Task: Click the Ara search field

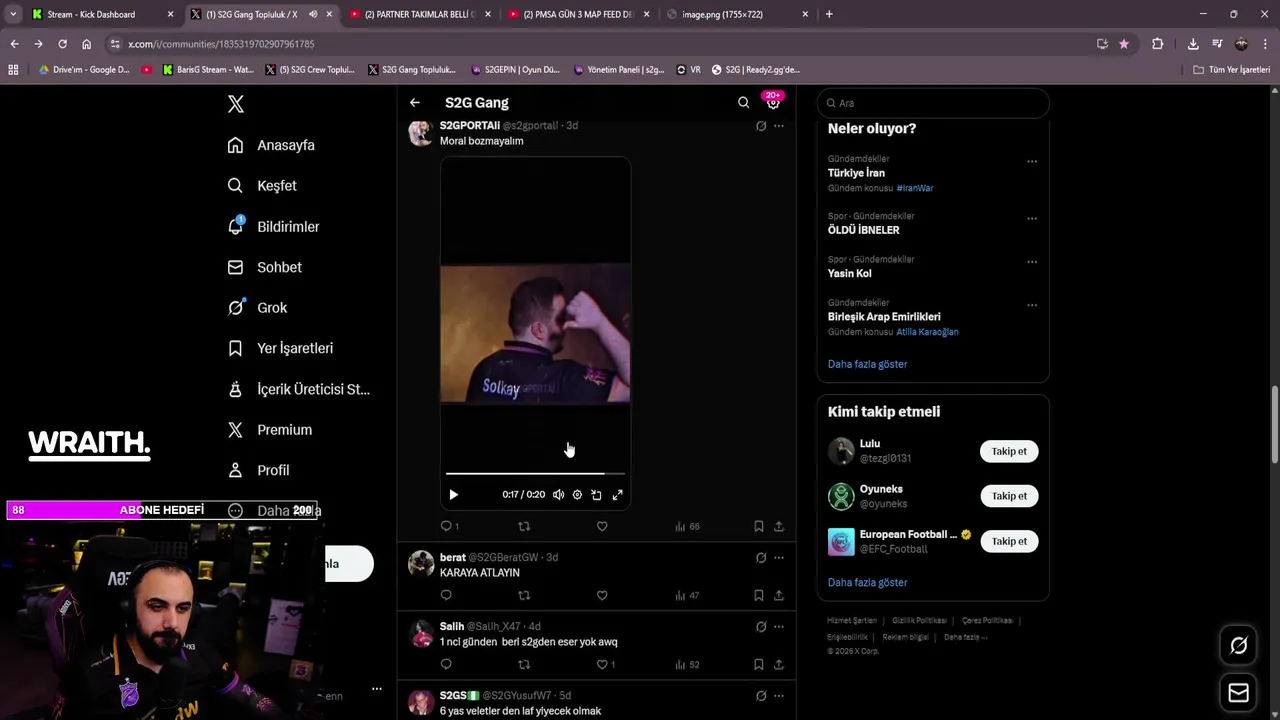Action: (933, 103)
